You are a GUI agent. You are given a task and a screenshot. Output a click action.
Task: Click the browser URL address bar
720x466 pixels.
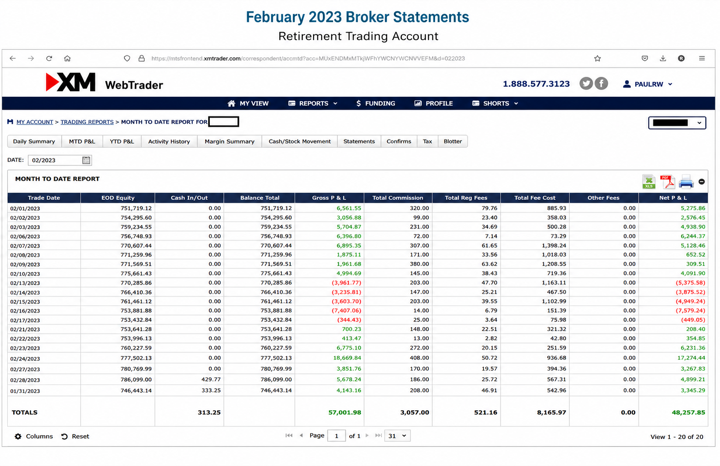pyautogui.click(x=308, y=58)
